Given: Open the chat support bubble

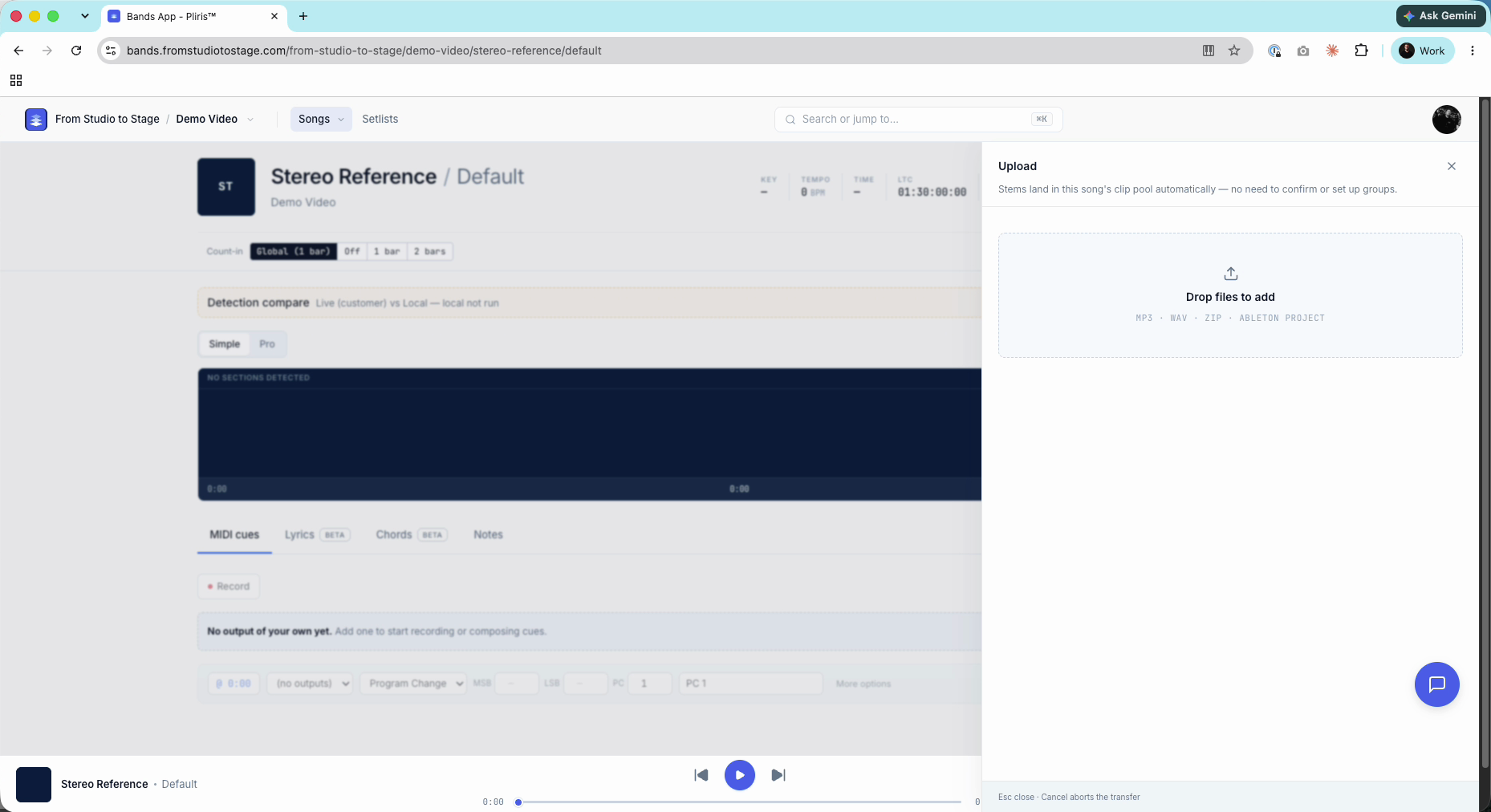Looking at the screenshot, I should coord(1436,684).
